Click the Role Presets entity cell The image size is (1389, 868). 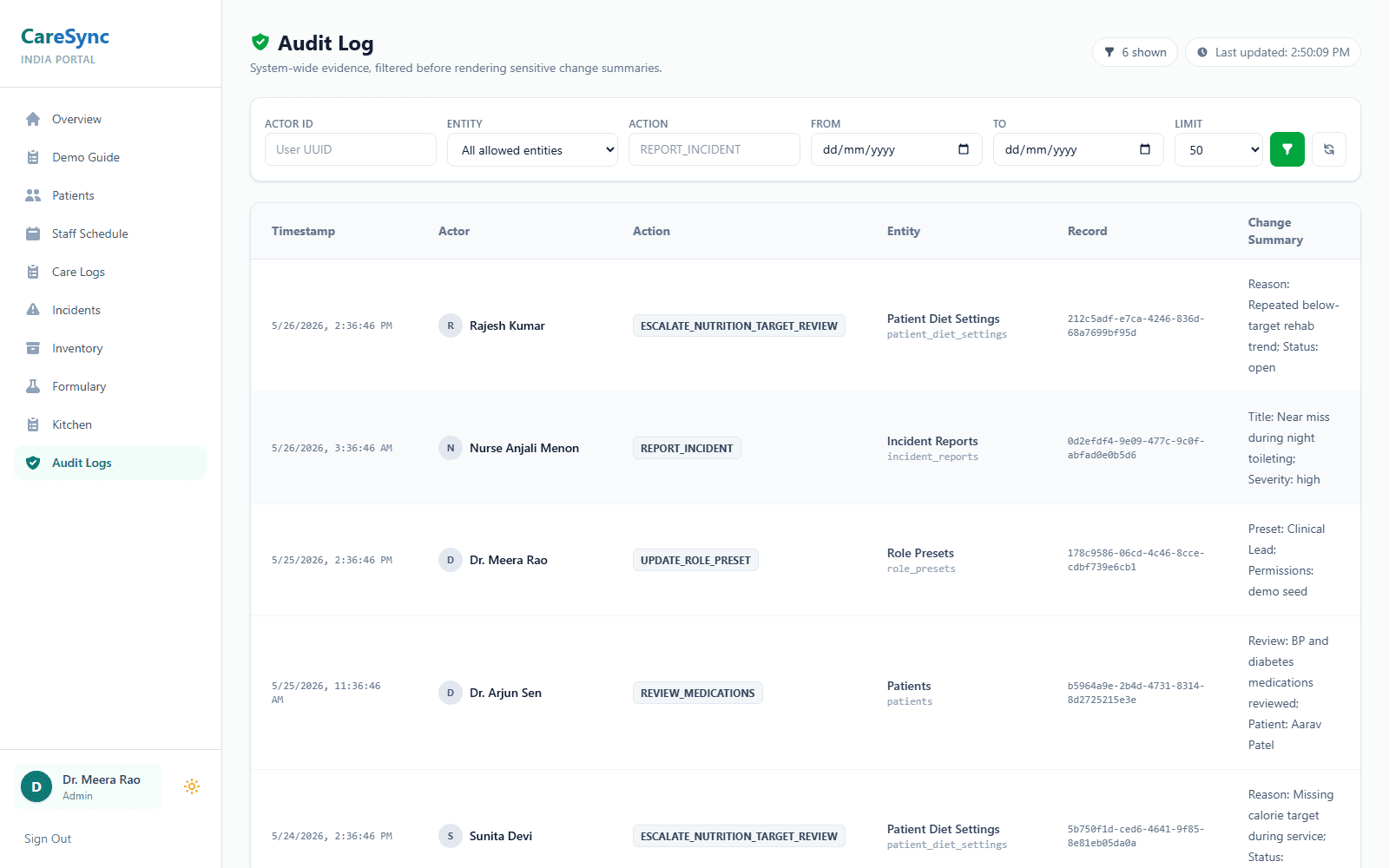coord(921,560)
